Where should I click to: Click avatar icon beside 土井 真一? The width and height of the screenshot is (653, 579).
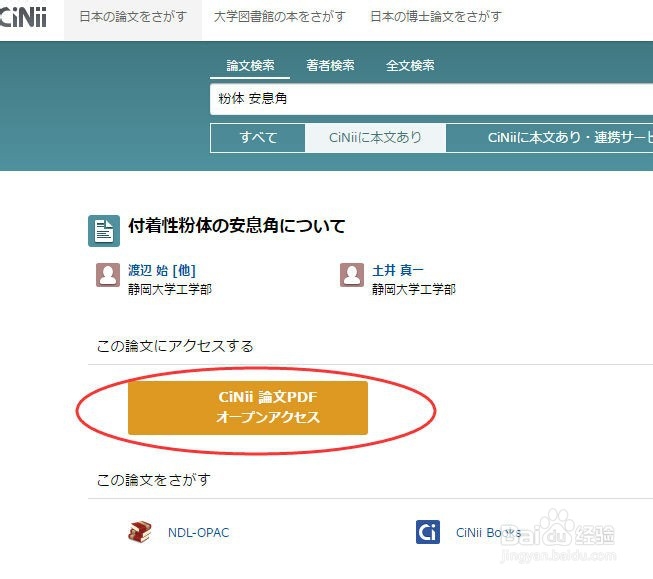click(352, 275)
